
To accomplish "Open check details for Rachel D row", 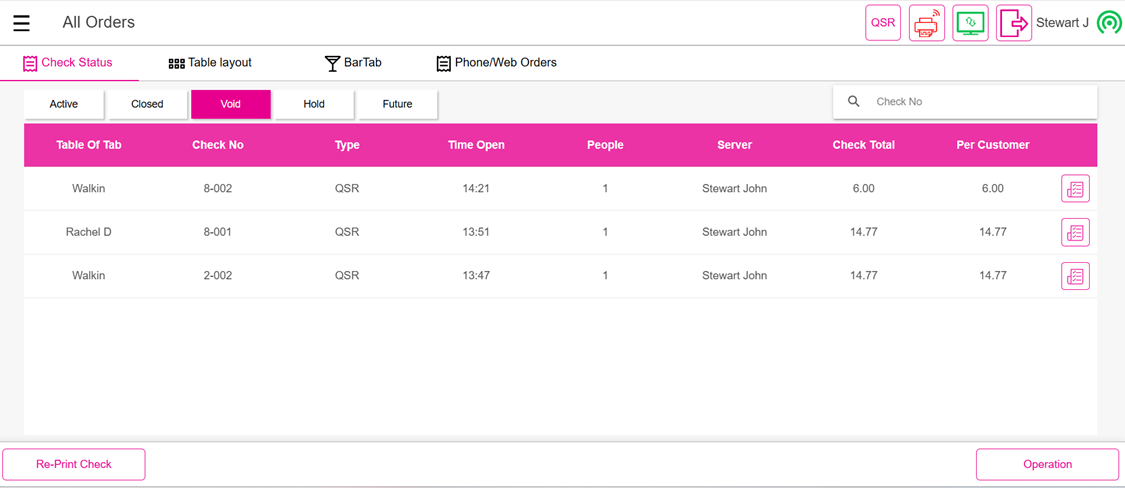I will tap(1075, 233).
